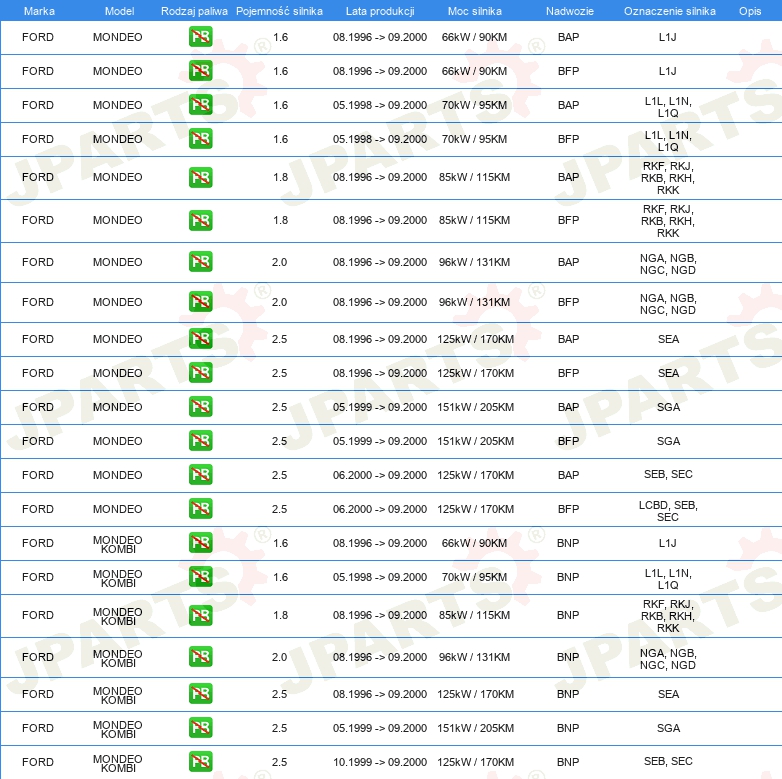
Task: Click fuel icon in Kombi SGA row
Action: coord(200,728)
